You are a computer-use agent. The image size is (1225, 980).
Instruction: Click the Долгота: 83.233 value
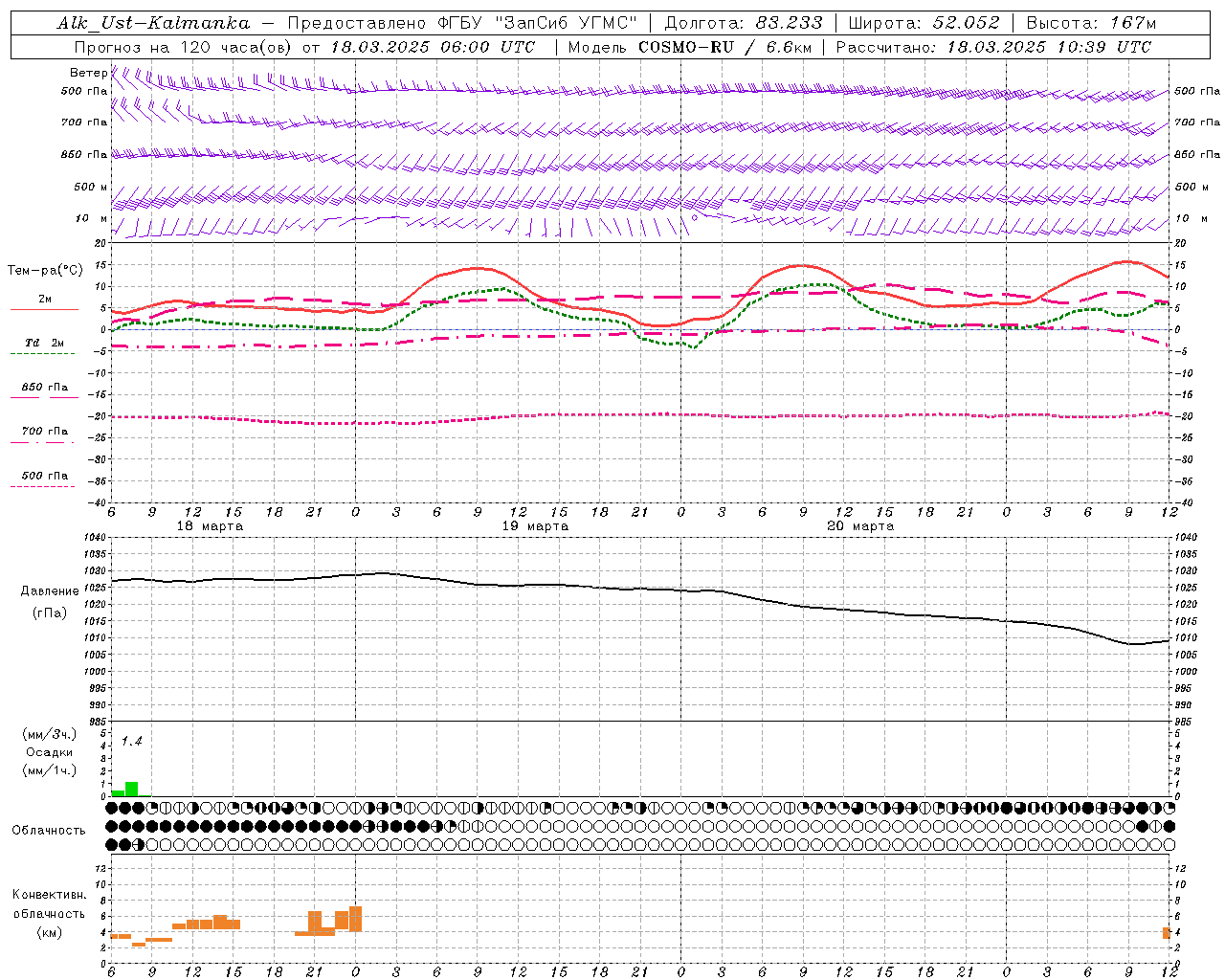[x=743, y=23]
